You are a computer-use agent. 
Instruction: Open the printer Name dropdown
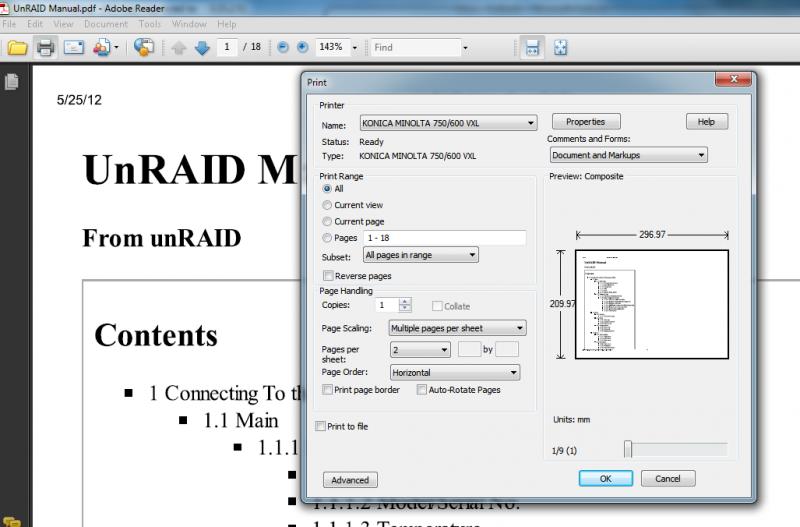tap(448, 124)
